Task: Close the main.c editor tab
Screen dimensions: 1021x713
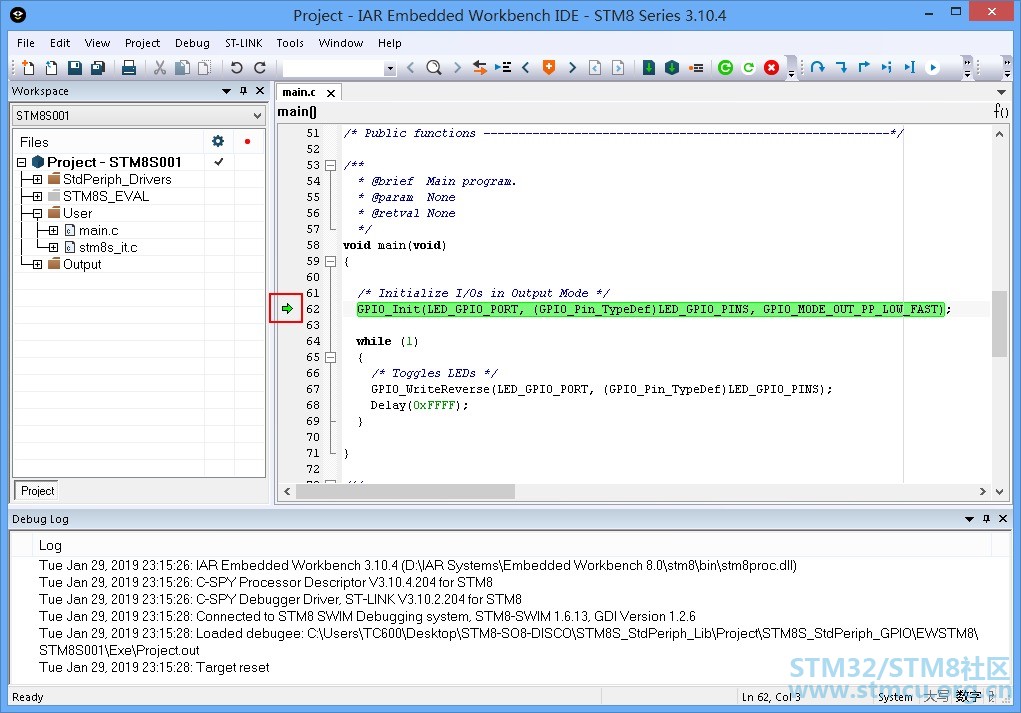Action: coord(331,93)
